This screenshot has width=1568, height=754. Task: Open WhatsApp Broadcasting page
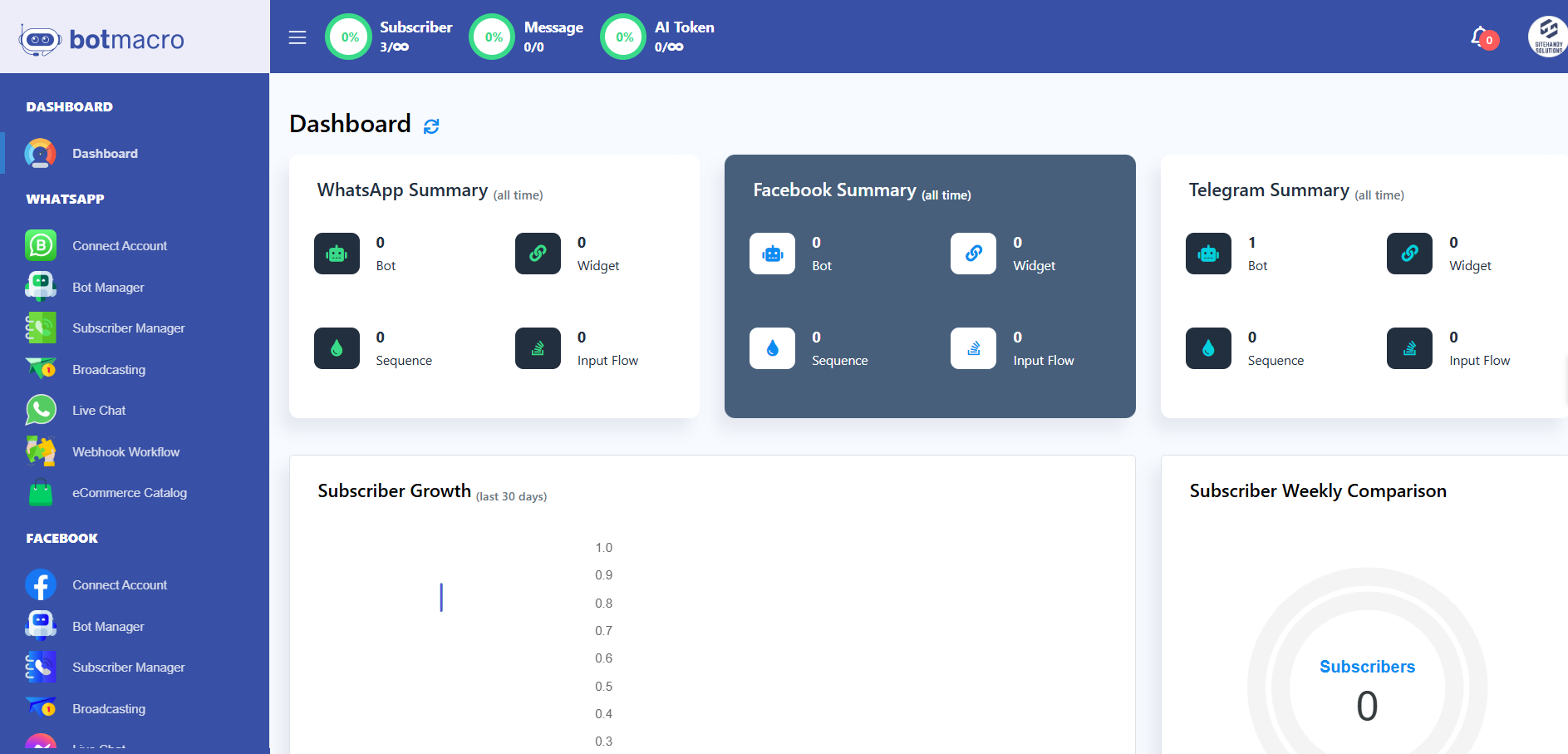[109, 370]
